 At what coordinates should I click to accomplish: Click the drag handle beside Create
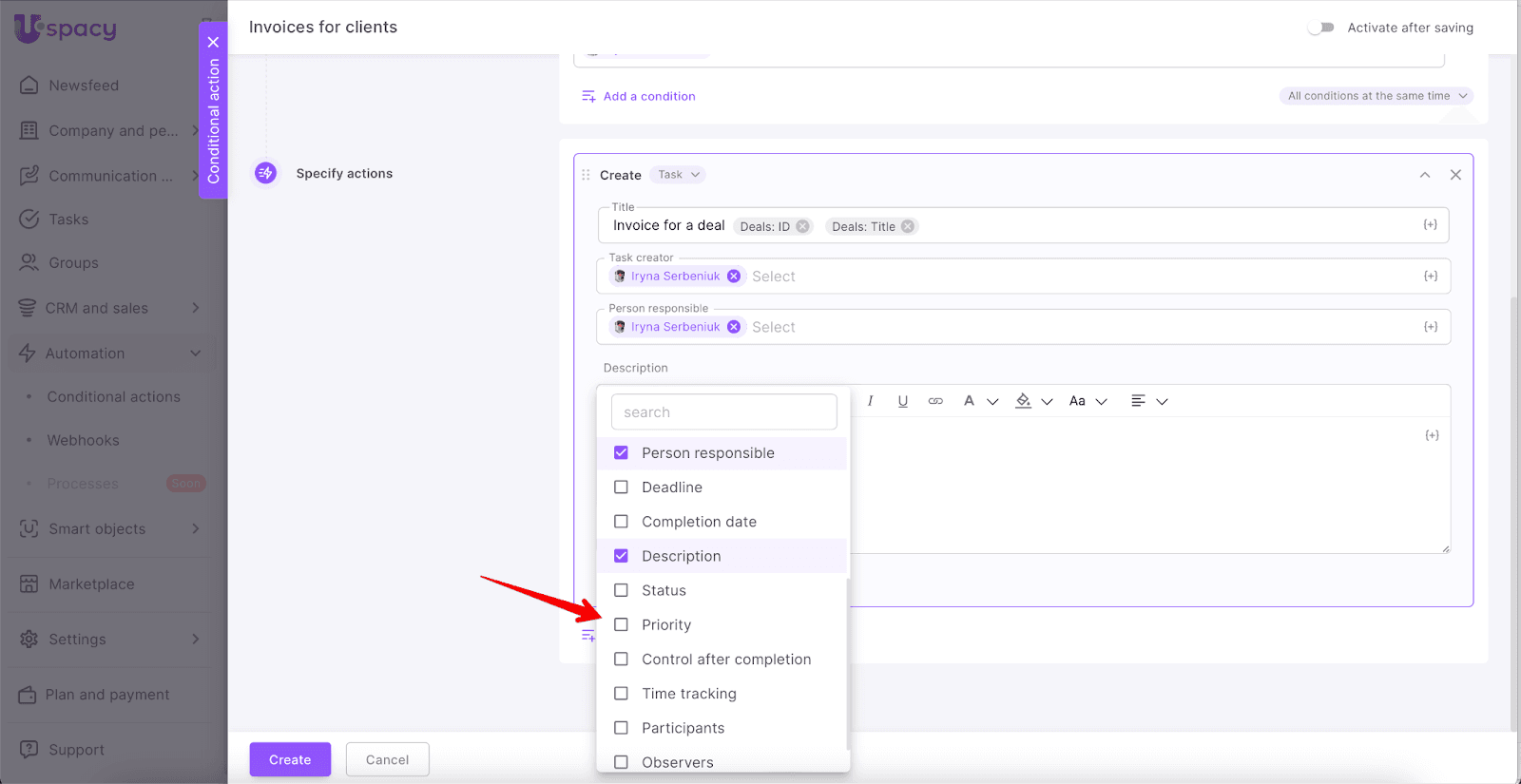[586, 175]
